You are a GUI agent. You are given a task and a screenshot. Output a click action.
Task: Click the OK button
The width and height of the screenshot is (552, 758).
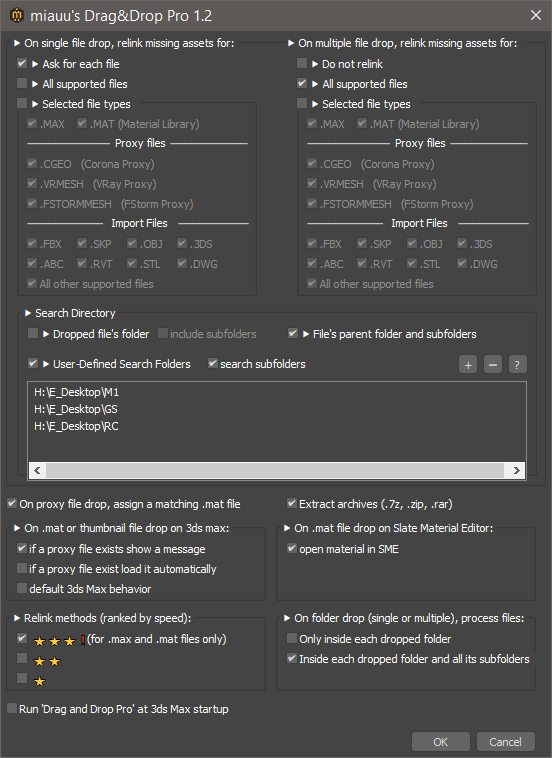tap(440, 742)
